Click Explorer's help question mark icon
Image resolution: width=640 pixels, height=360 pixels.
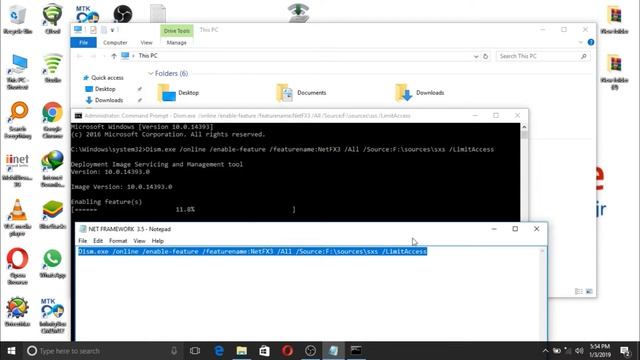(591, 42)
